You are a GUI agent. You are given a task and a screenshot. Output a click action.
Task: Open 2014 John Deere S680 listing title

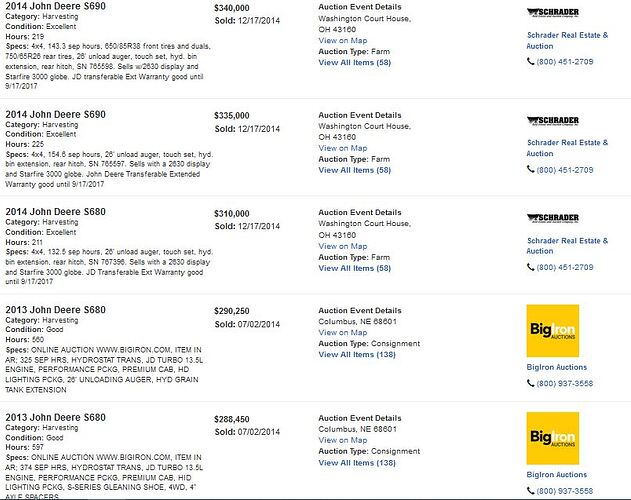[x=56, y=212]
